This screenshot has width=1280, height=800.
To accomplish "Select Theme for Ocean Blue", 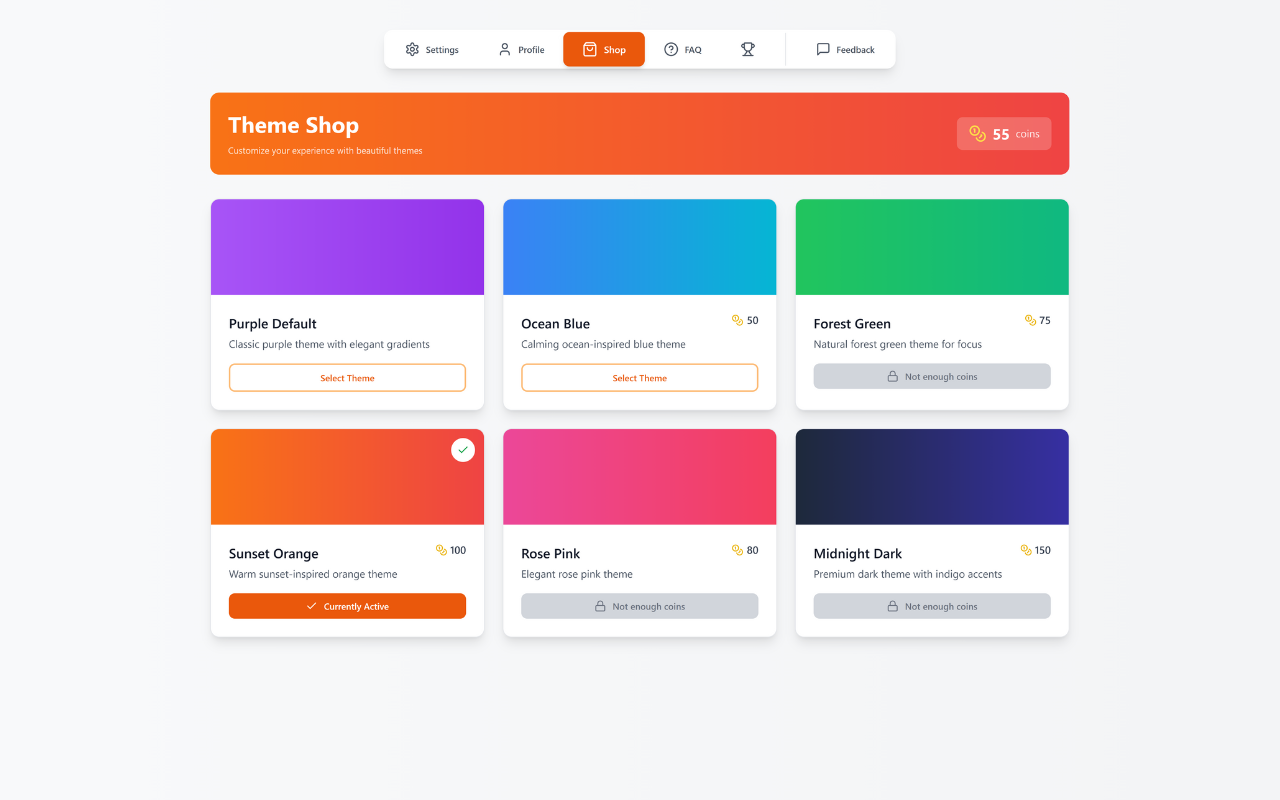I will click(640, 378).
